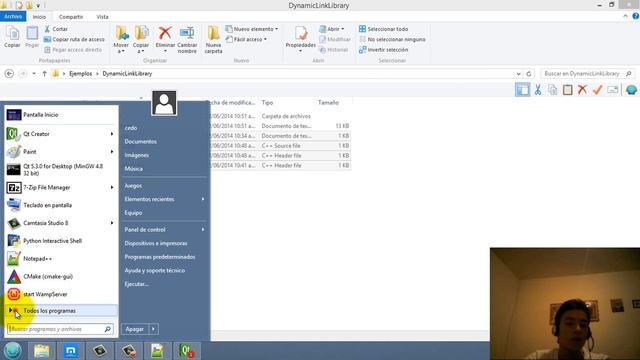Click Todos los programas
The image size is (640, 360).
[61, 311]
